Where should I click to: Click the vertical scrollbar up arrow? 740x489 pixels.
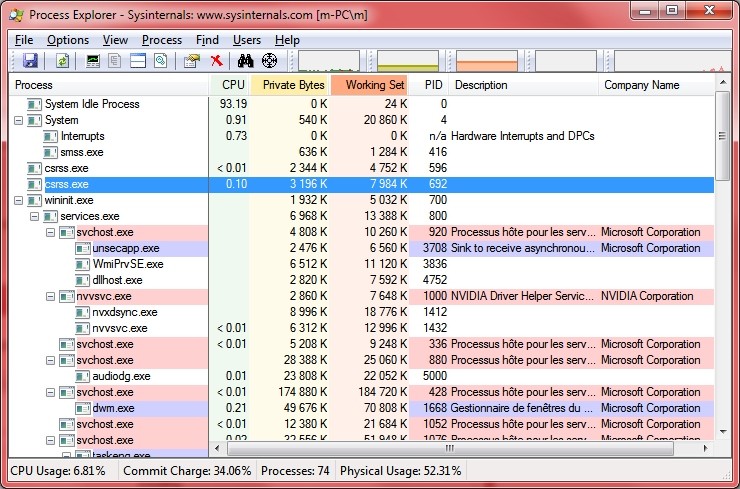[723, 83]
